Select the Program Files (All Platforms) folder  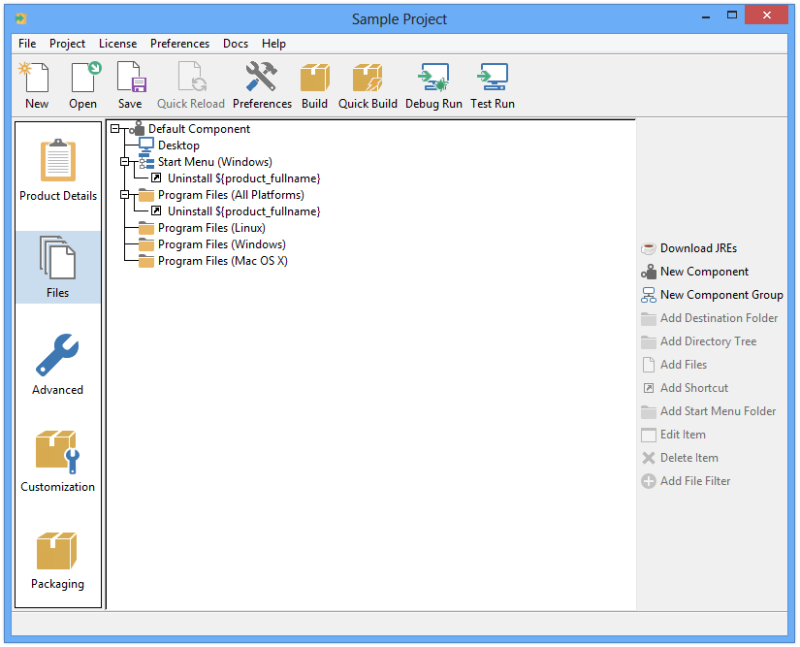231,195
